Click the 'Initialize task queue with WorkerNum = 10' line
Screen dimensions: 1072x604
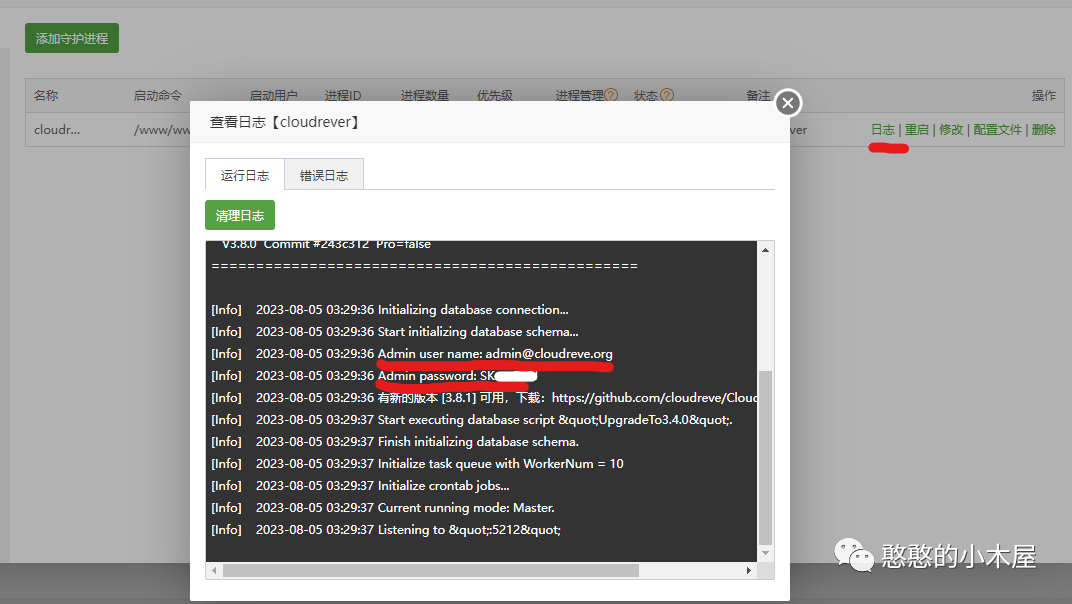pyautogui.click(x=417, y=464)
